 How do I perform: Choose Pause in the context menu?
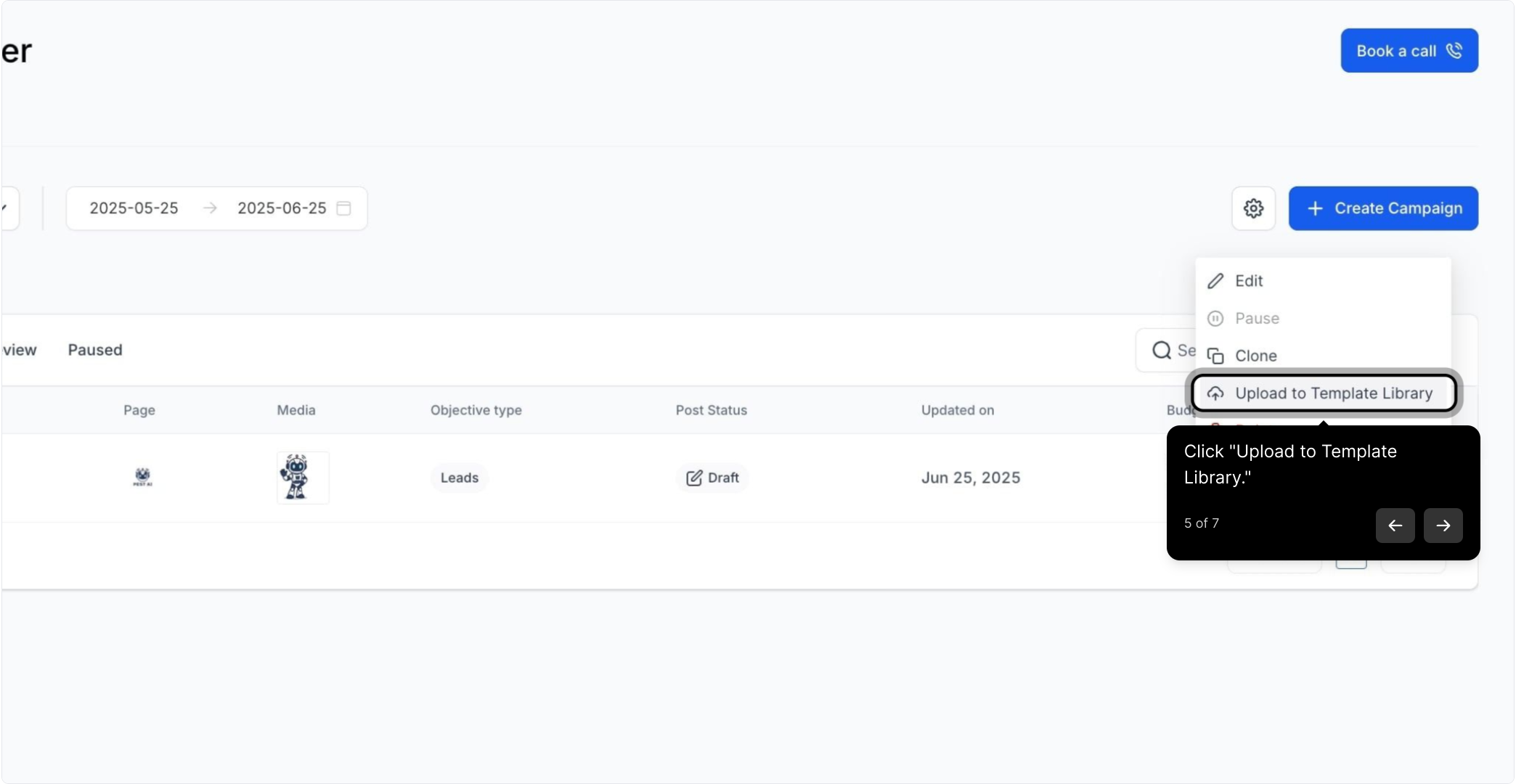(x=1323, y=319)
